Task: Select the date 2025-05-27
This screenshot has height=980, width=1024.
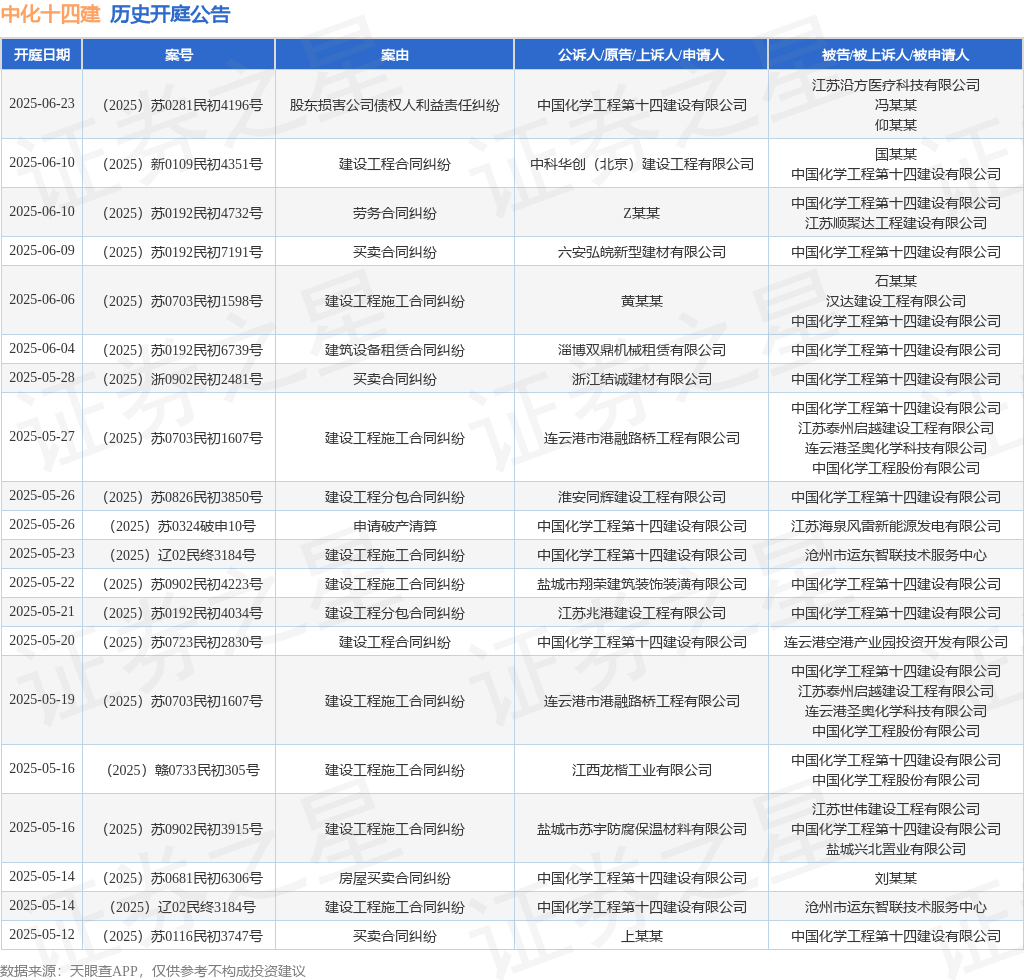Action: pyautogui.click(x=42, y=436)
